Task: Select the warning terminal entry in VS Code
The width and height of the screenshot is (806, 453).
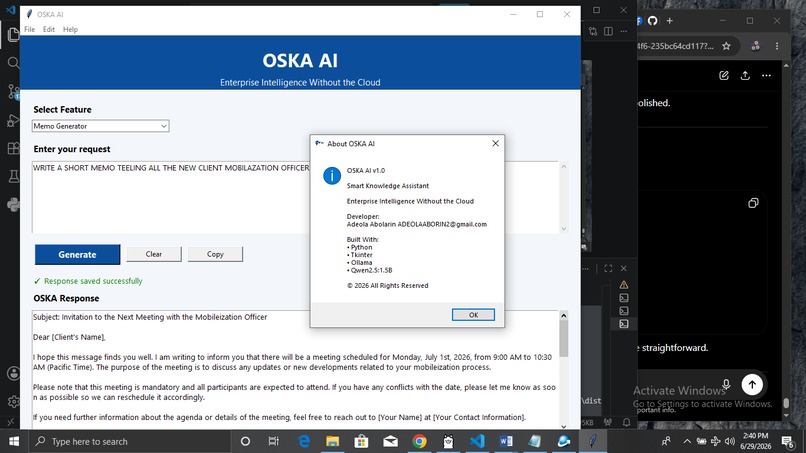Action: (624, 285)
